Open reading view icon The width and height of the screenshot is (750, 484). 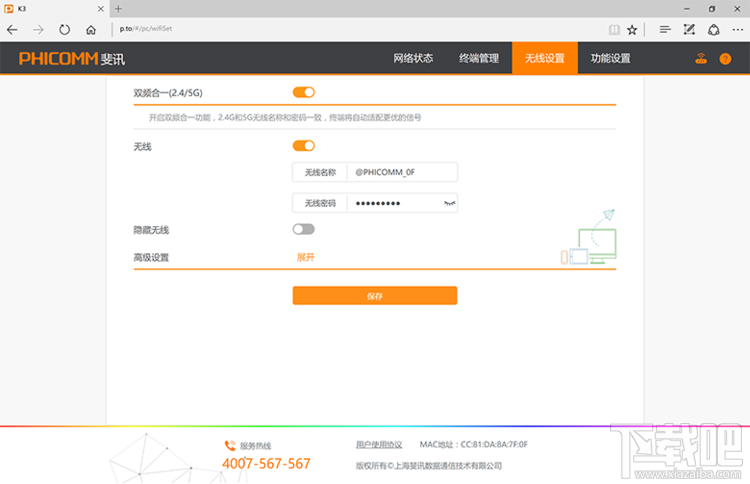tap(614, 30)
